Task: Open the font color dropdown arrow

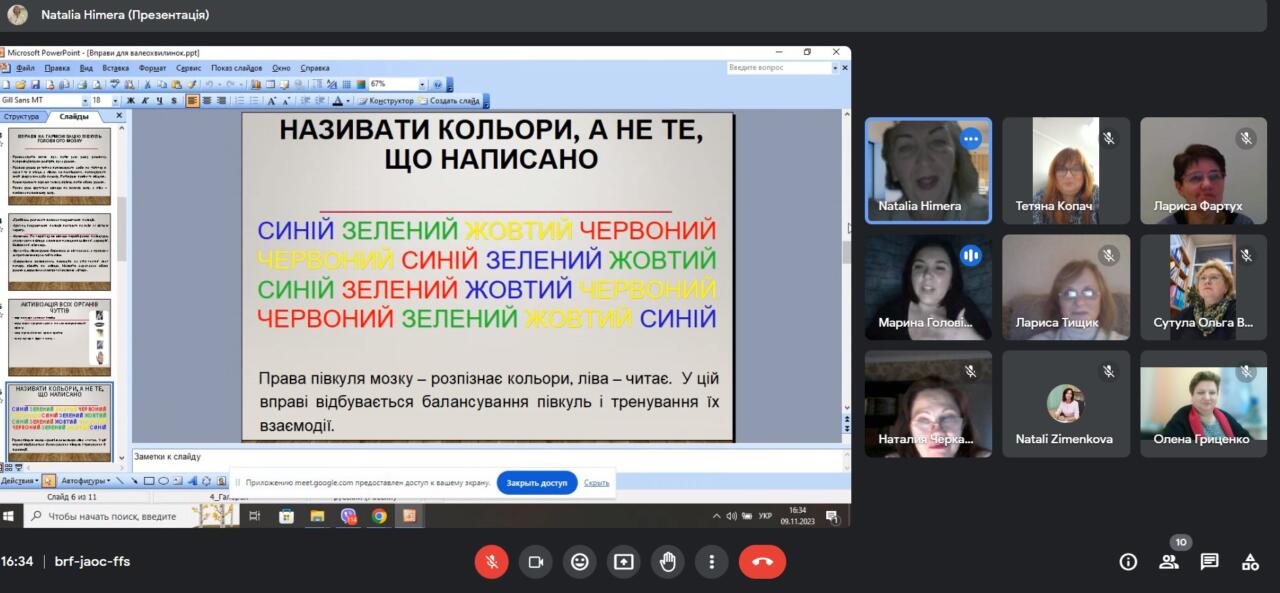Action: tap(348, 101)
